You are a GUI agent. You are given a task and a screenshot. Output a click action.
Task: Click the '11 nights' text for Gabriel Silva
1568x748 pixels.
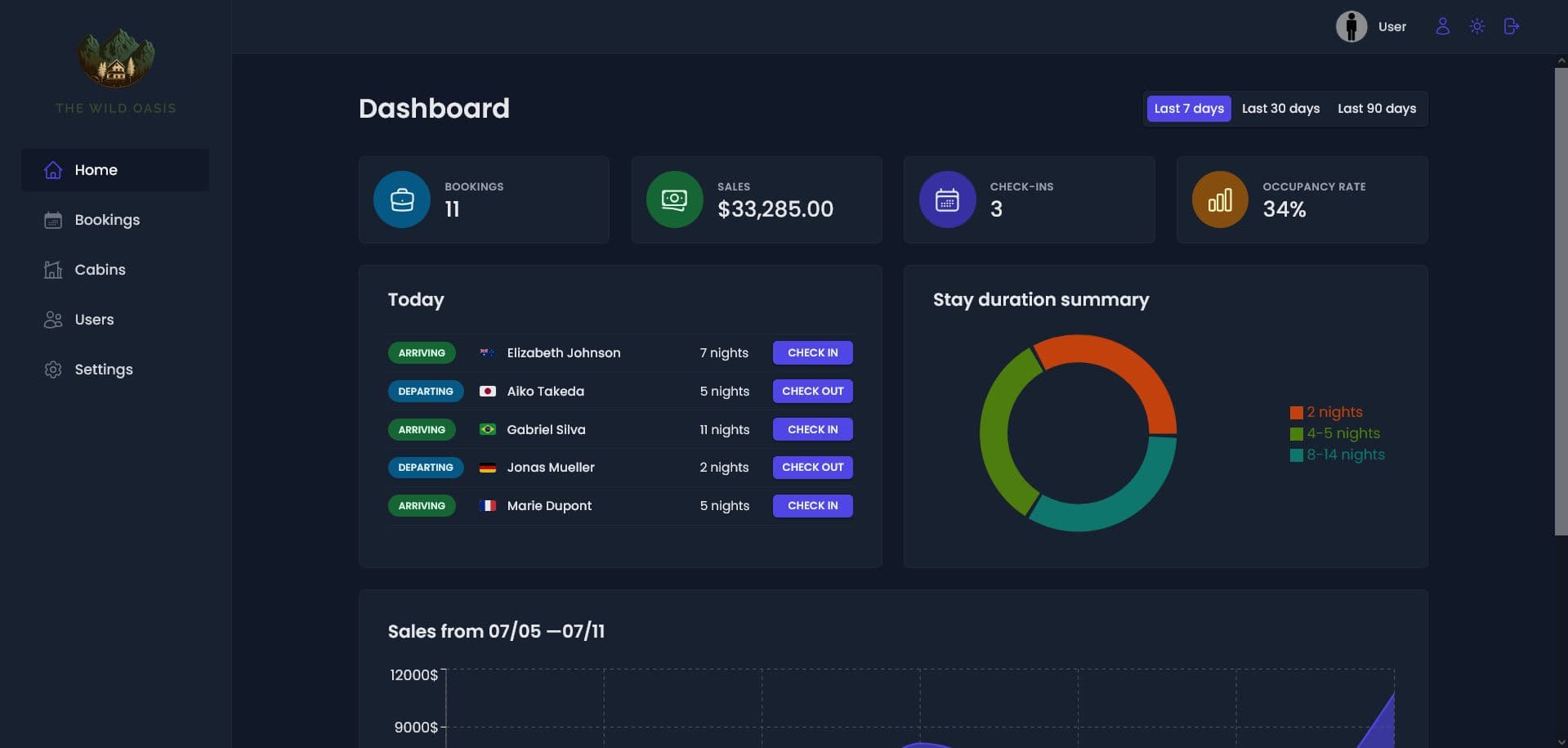[x=725, y=430]
